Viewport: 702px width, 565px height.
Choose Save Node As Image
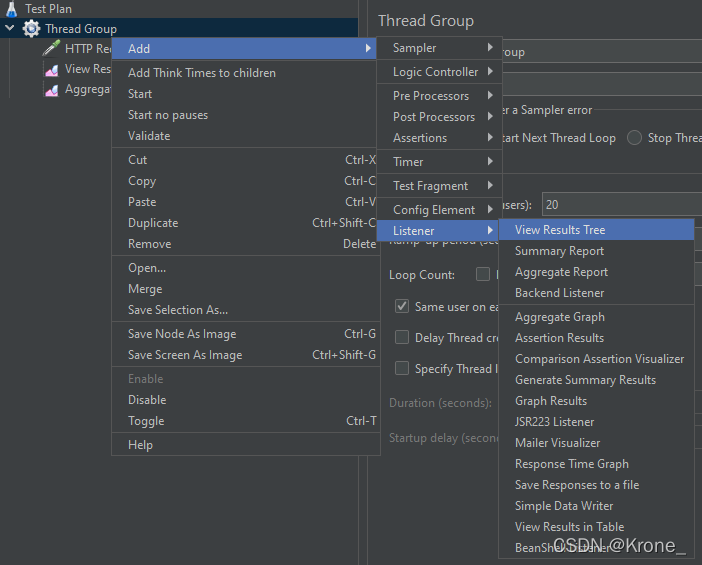click(x=244, y=334)
